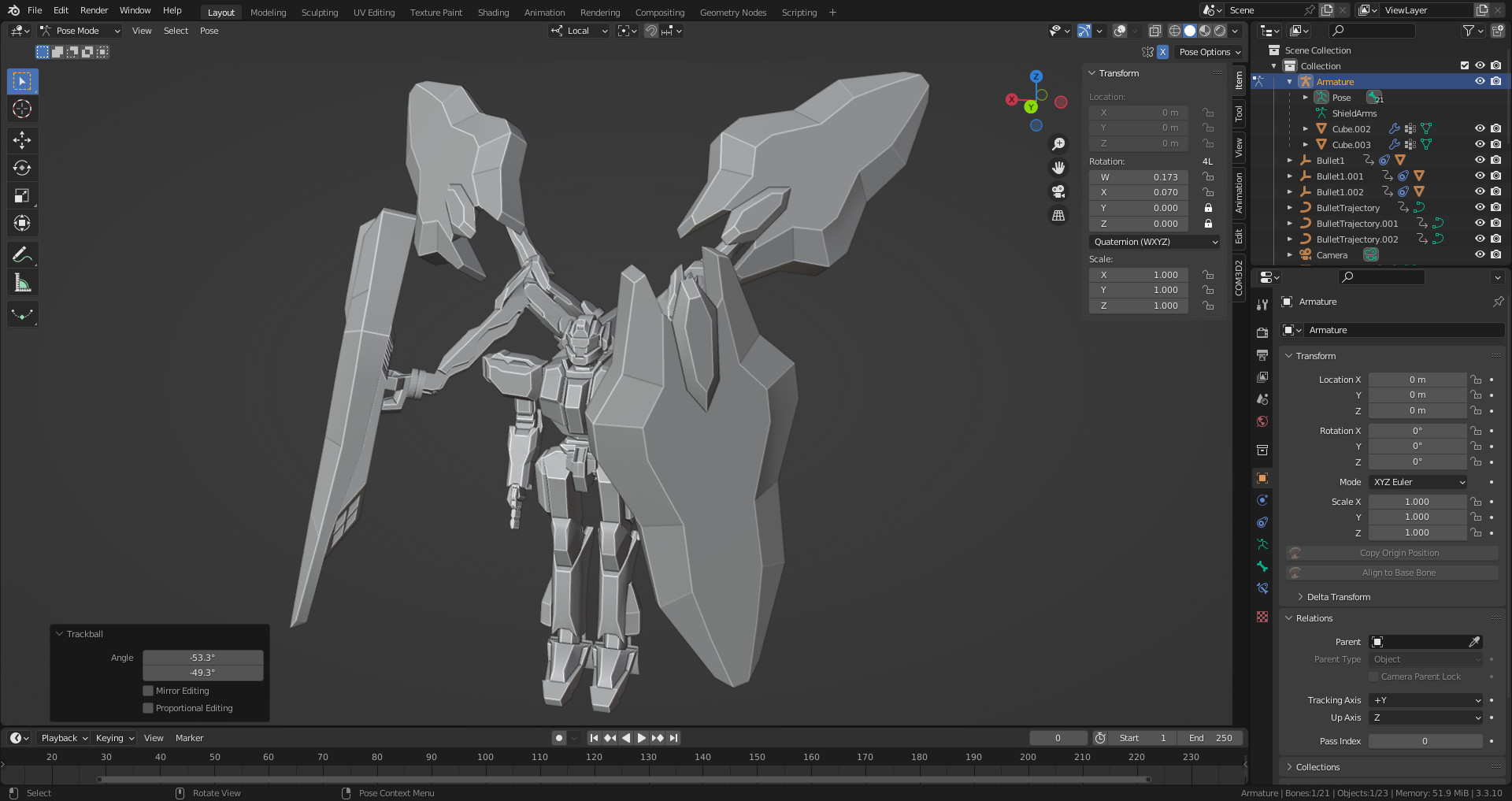Toggle Collection exclude checkbox
Screen dimensions: 1512x801
(1465, 65)
